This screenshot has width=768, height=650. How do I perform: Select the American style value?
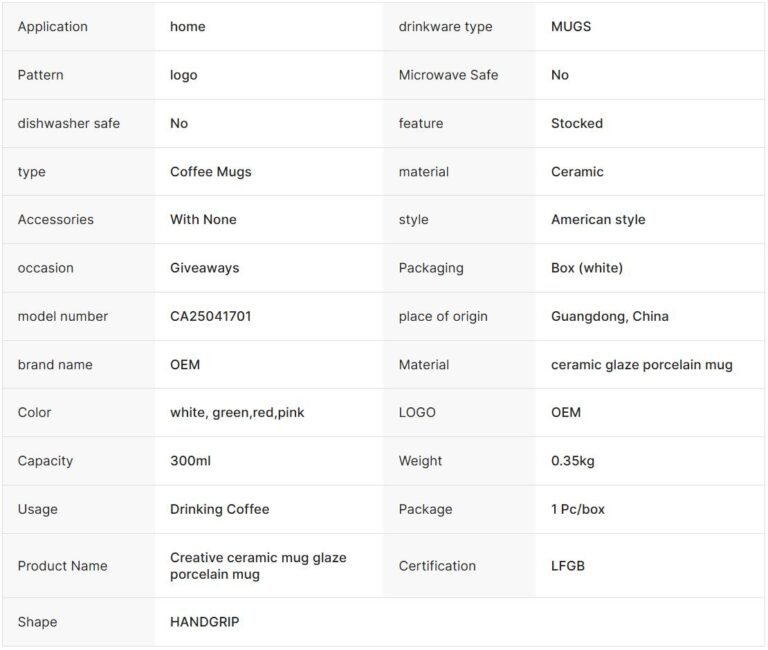coord(598,220)
